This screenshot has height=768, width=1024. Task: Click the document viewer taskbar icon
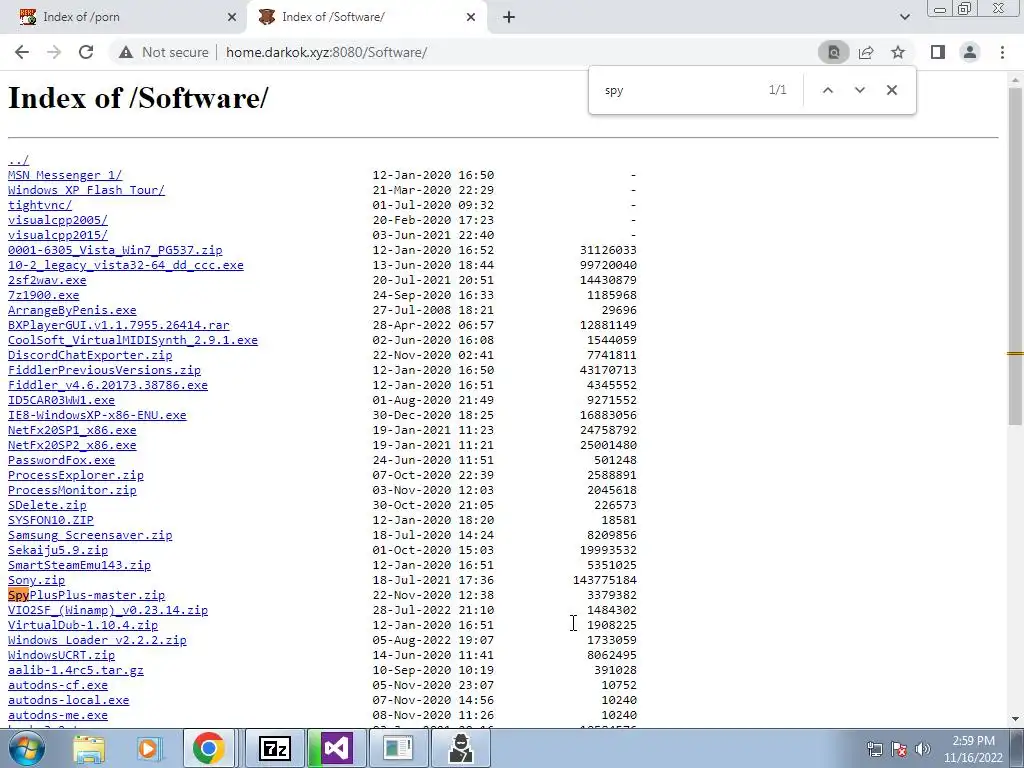click(x=398, y=748)
